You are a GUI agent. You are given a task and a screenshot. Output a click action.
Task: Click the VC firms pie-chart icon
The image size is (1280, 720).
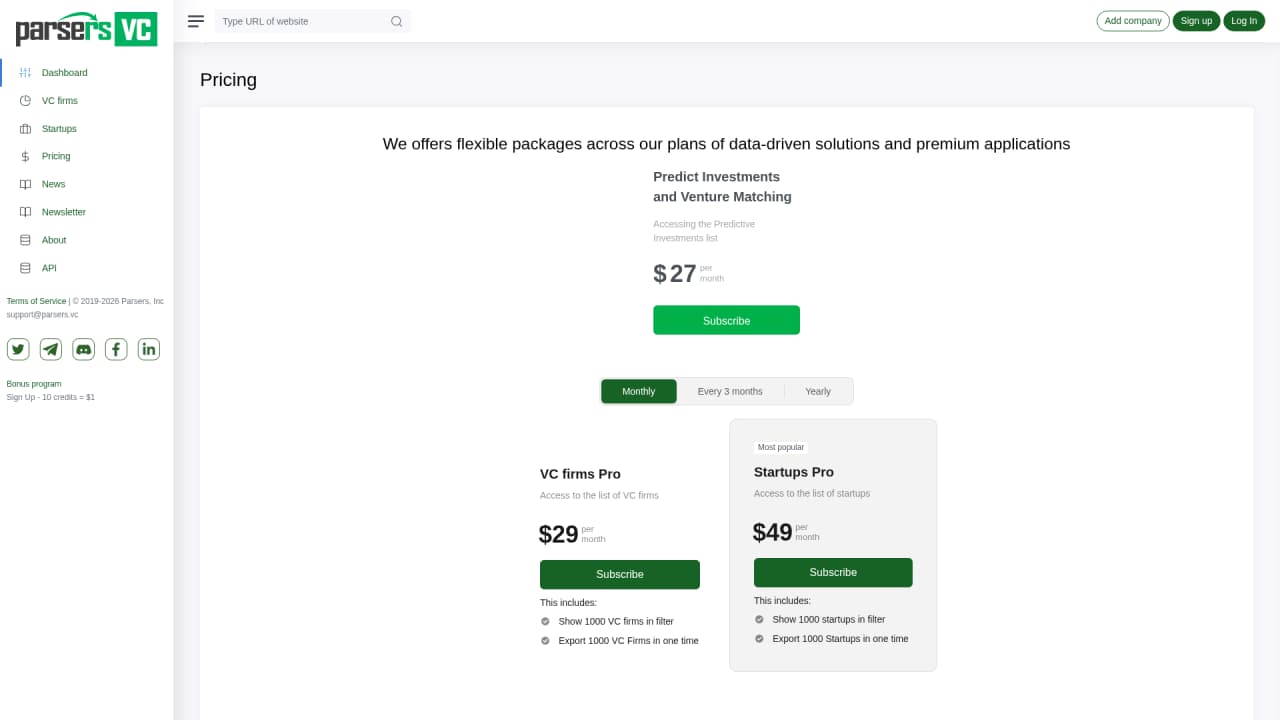pos(25,101)
